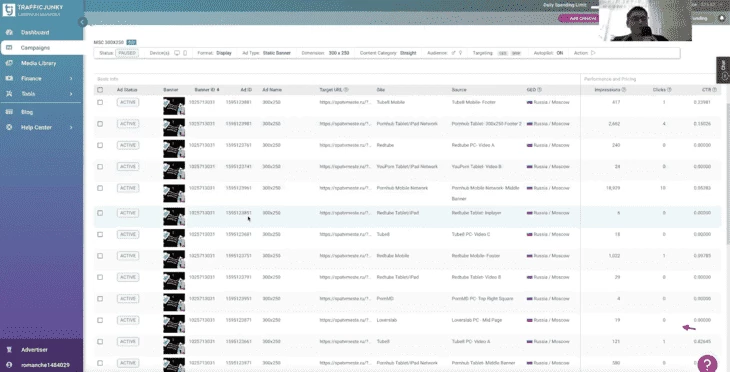Click the Media Library sidebar icon
The image size is (730, 372).
(9, 63)
